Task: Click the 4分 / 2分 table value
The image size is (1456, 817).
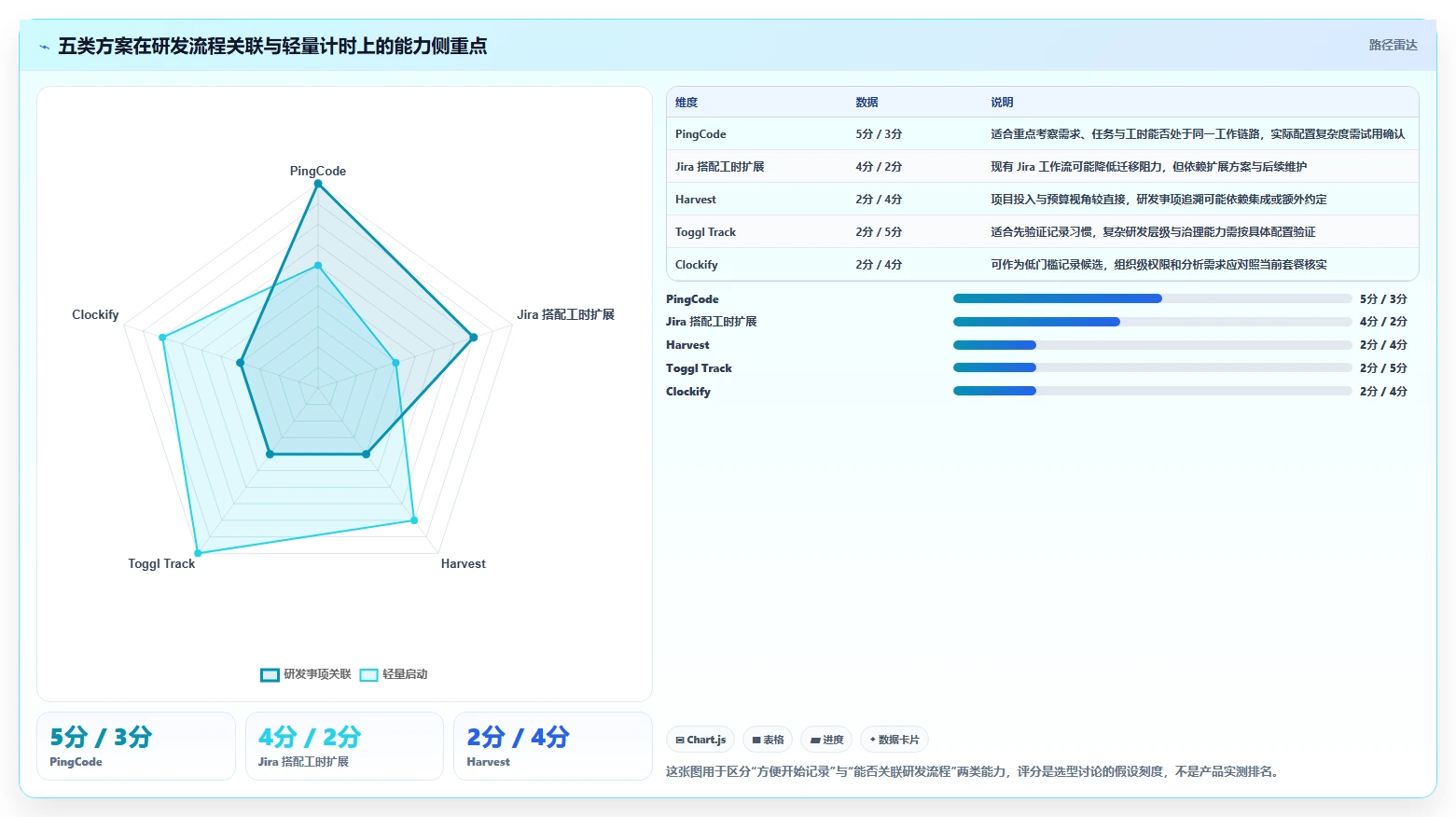Action: 879,167
